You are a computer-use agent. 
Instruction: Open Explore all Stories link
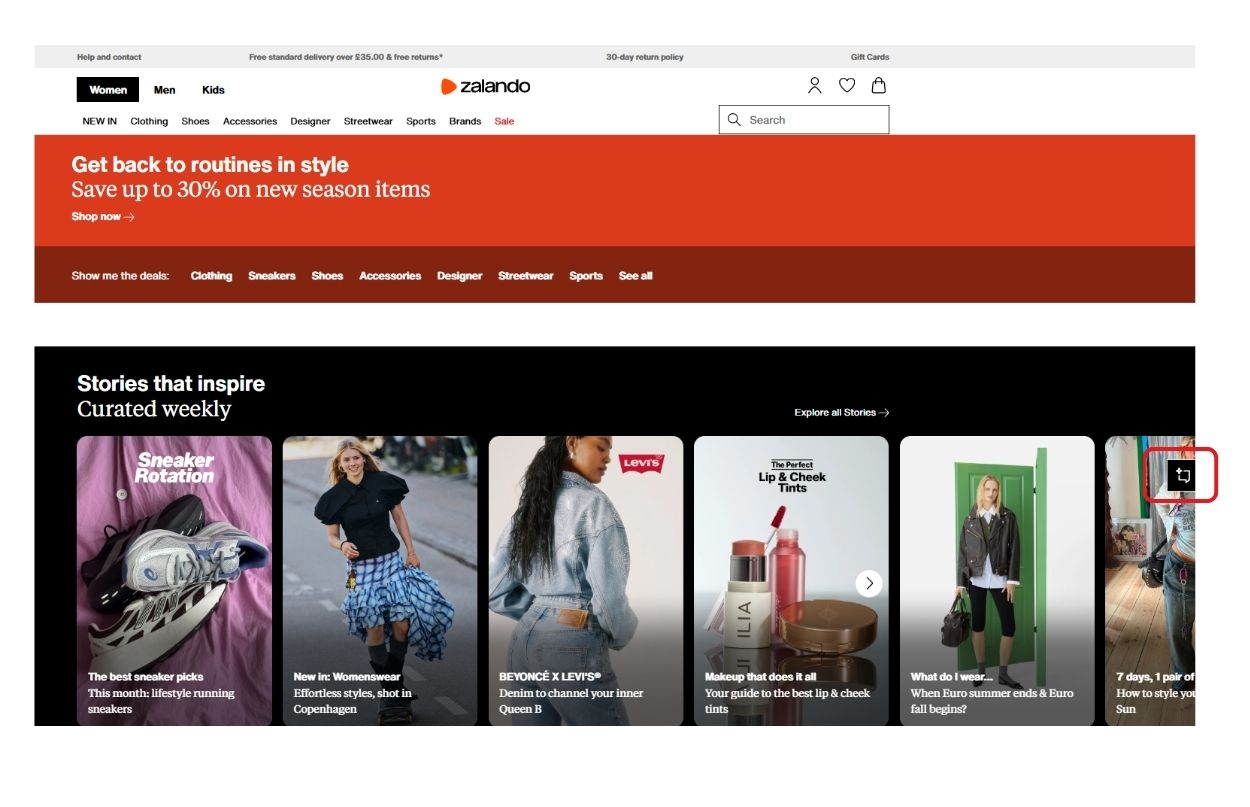pyautogui.click(x=842, y=412)
